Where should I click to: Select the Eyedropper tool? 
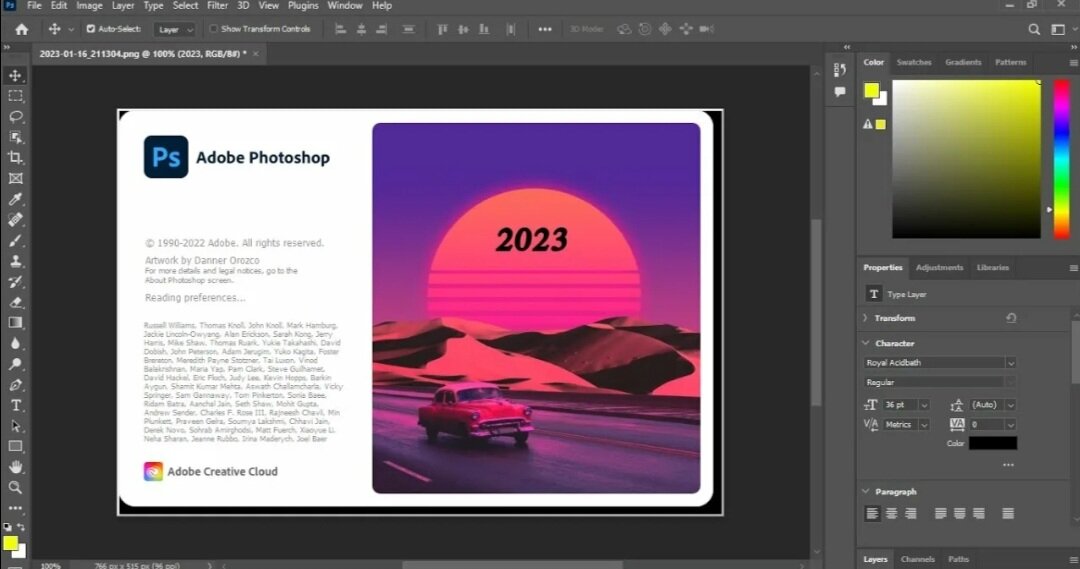pyautogui.click(x=15, y=199)
